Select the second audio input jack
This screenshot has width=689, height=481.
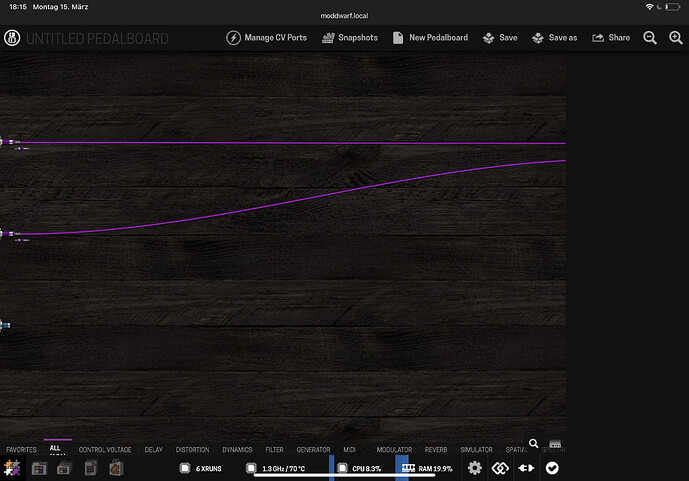click(10, 234)
